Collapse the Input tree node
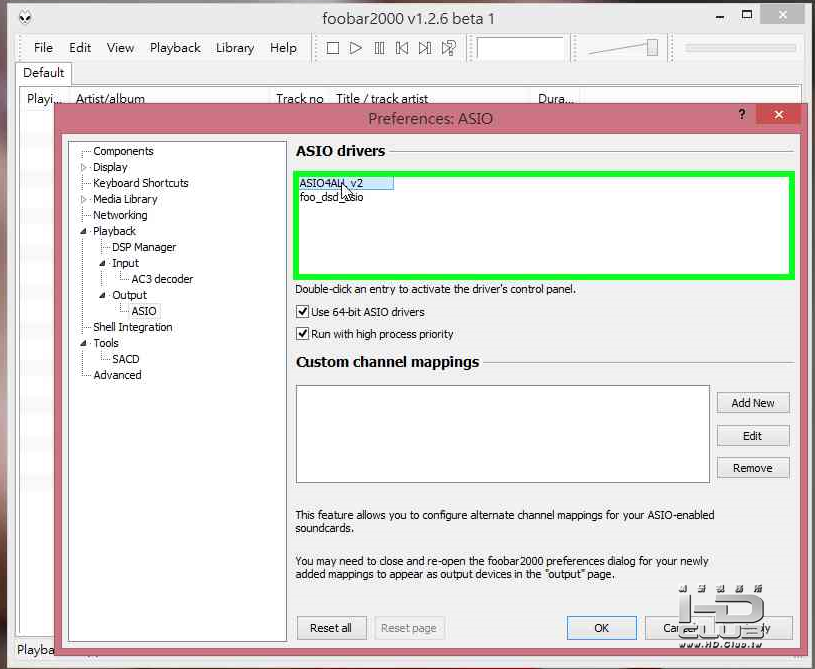Viewport: 815px width, 669px height. pos(102,263)
